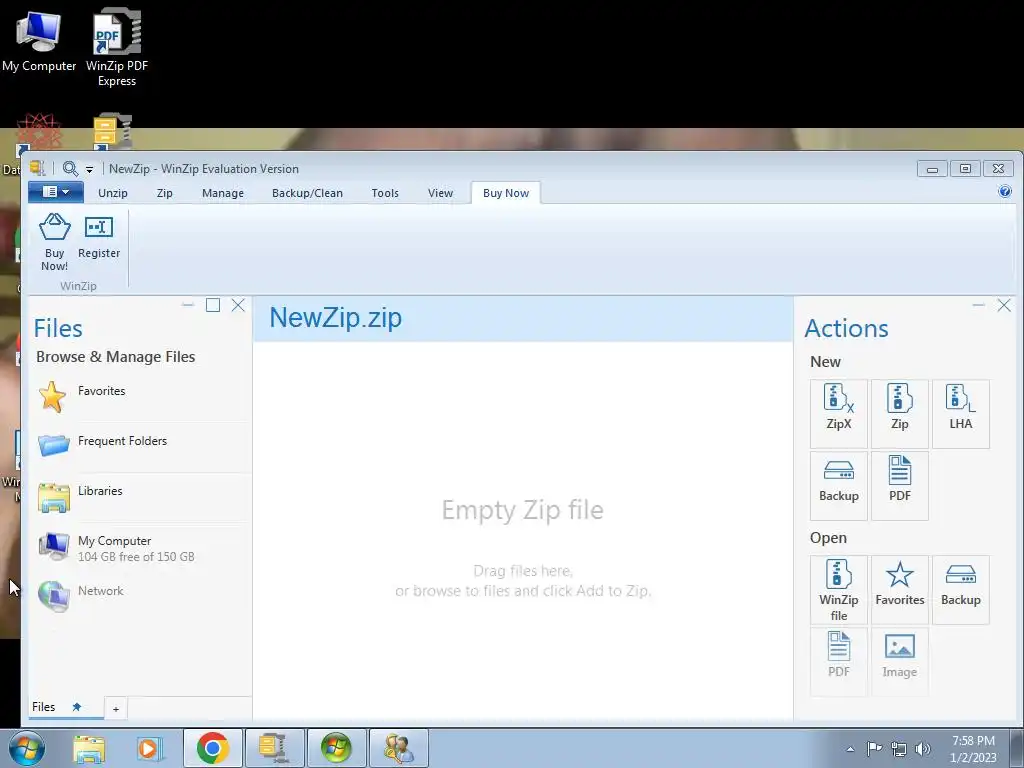Click the WinZip taskbar button

pyautogui.click(x=274, y=748)
